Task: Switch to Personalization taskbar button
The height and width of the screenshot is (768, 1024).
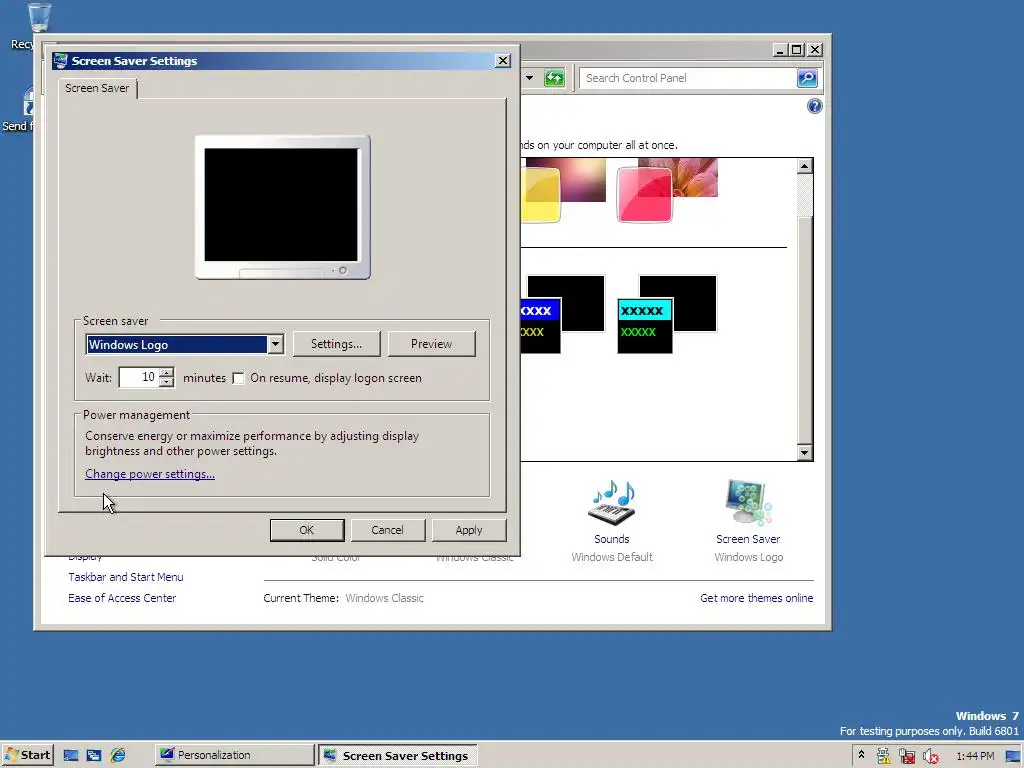Action: tap(235, 756)
